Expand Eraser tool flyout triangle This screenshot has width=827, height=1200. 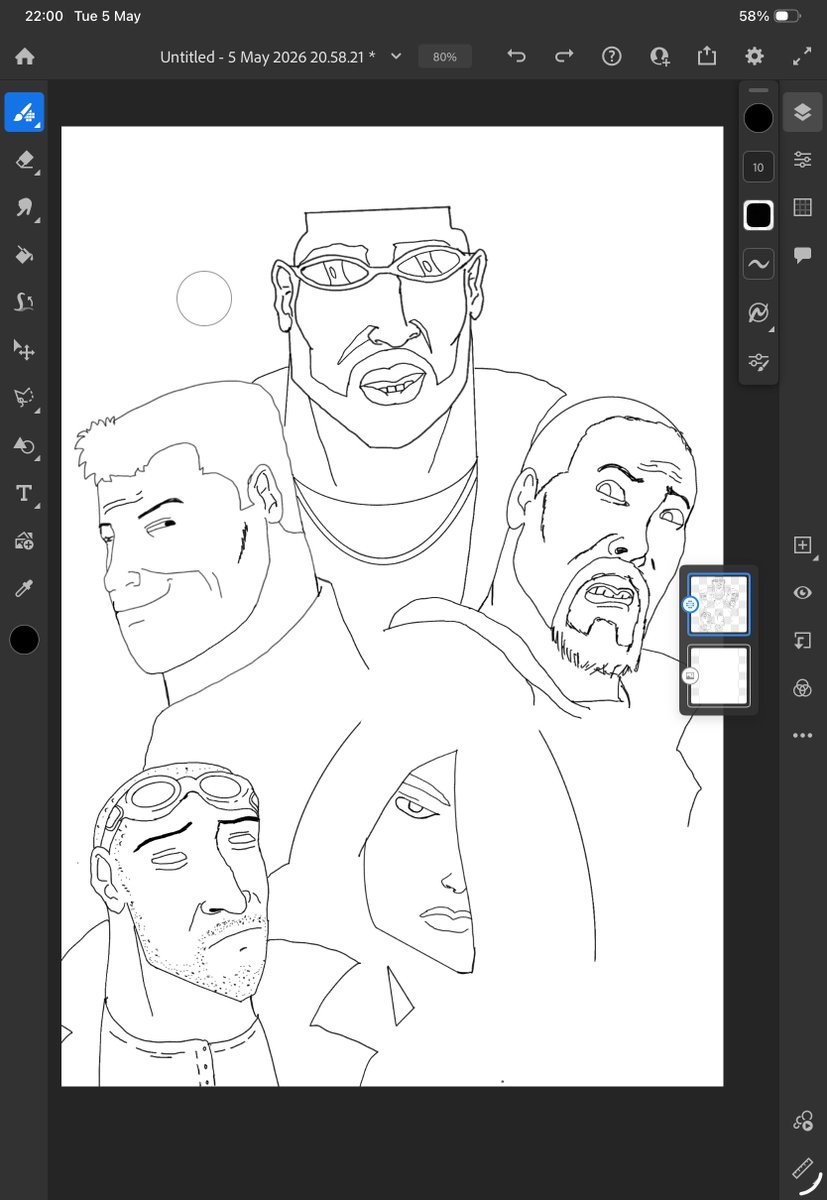(37, 174)
